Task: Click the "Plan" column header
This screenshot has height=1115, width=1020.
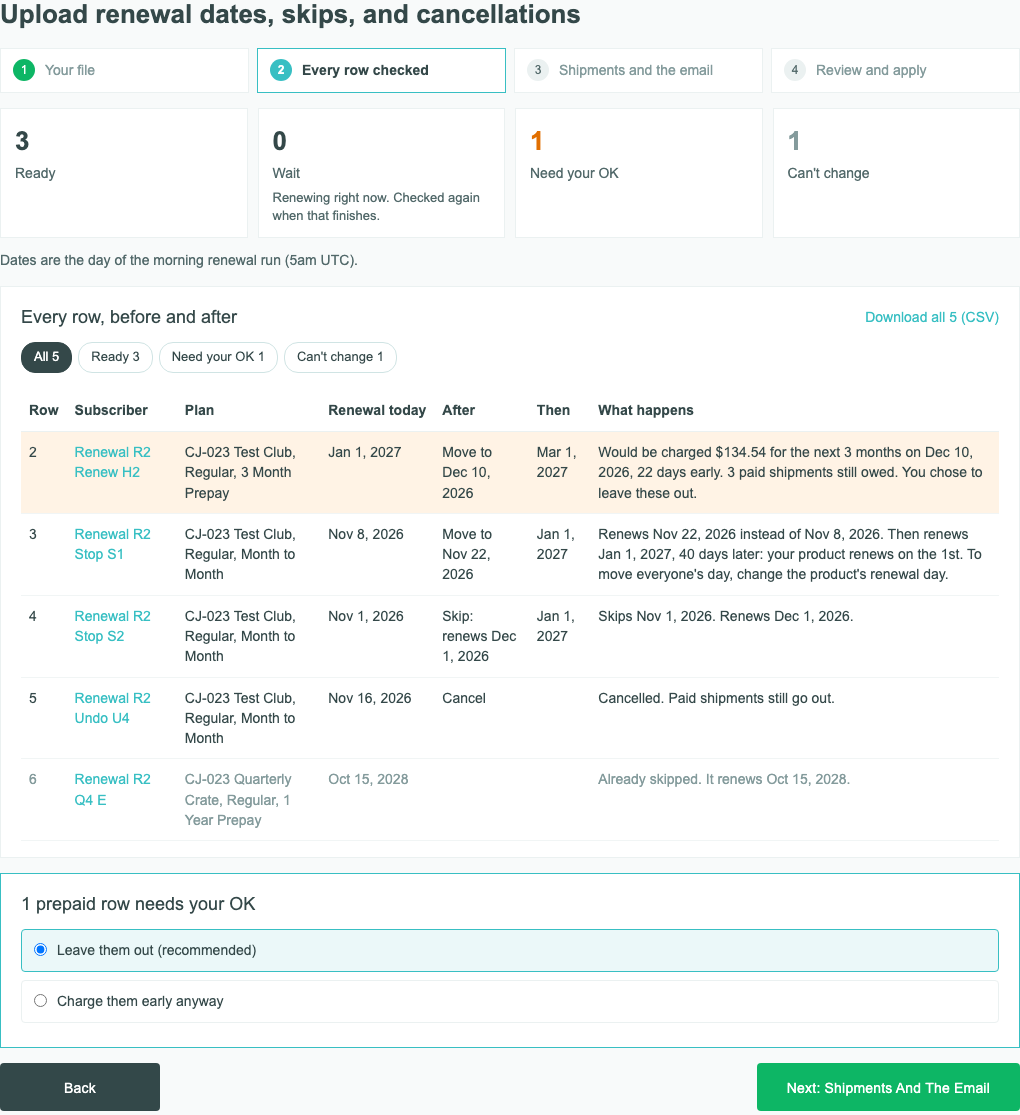Action: point(199,410)
